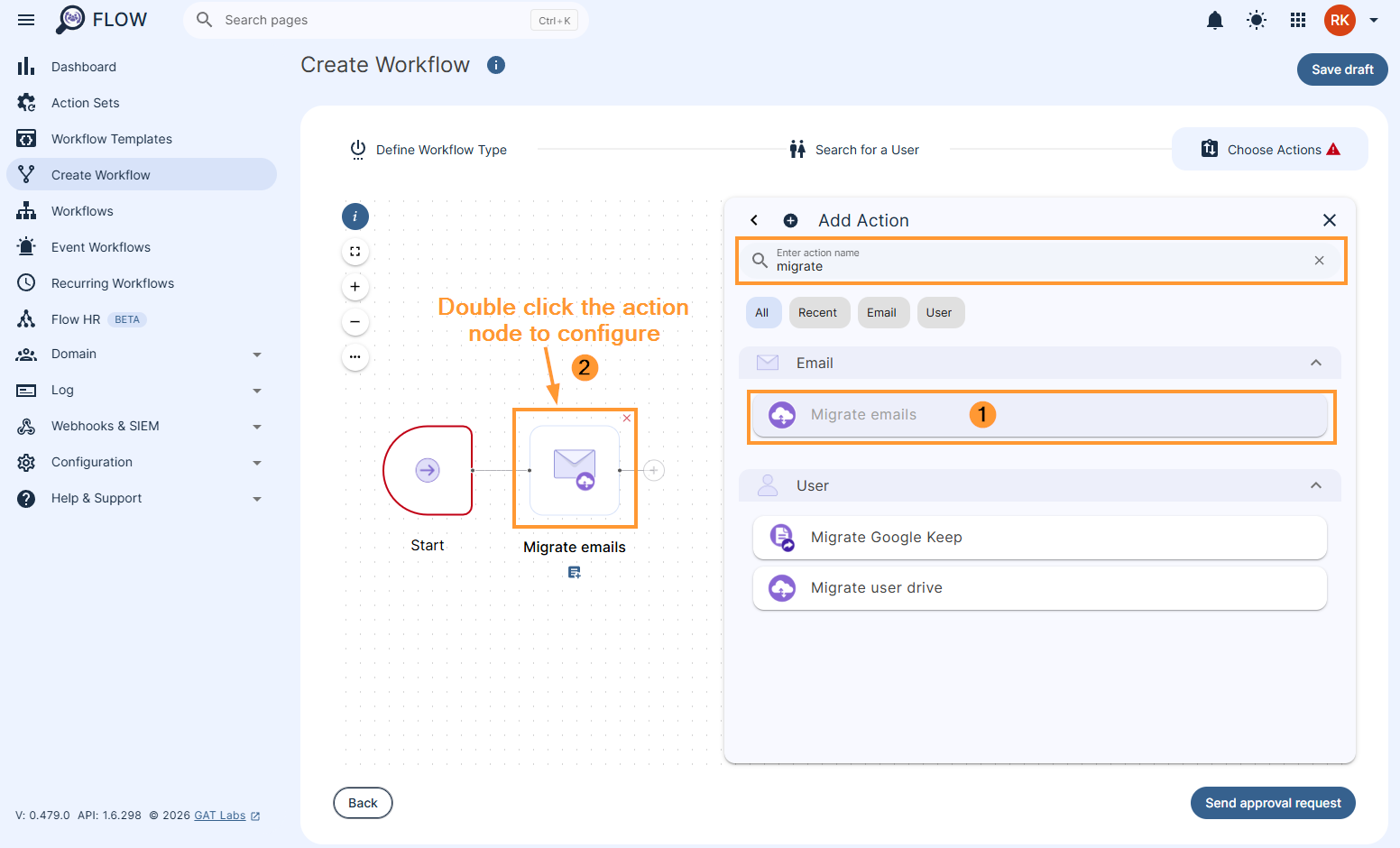Open Action Sets page
The width and height of the screenshot is (1400, 848).
pos(142,103)
